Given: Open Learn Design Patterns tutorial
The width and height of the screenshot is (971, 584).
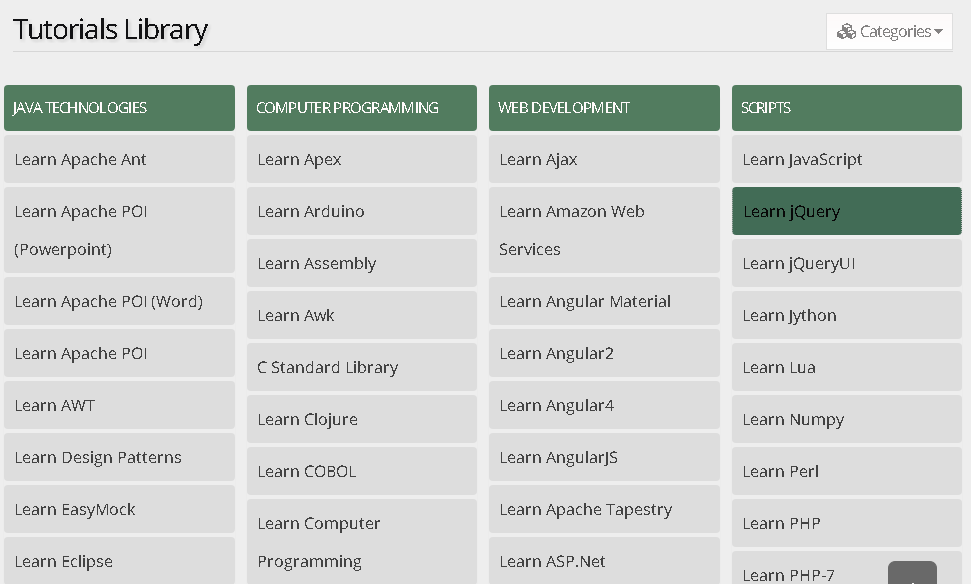Looking at the screenshot, I should tap(120, 457).
